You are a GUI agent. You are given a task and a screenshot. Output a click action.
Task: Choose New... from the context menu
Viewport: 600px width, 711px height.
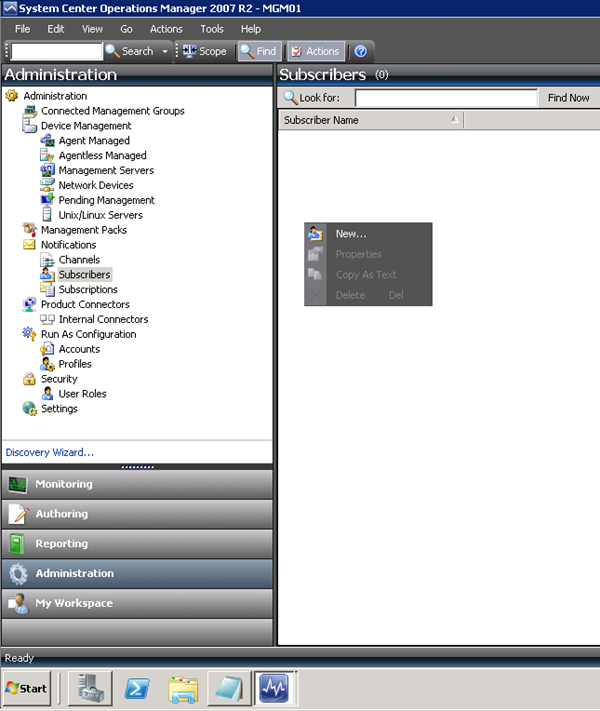(x=368, y=234)
